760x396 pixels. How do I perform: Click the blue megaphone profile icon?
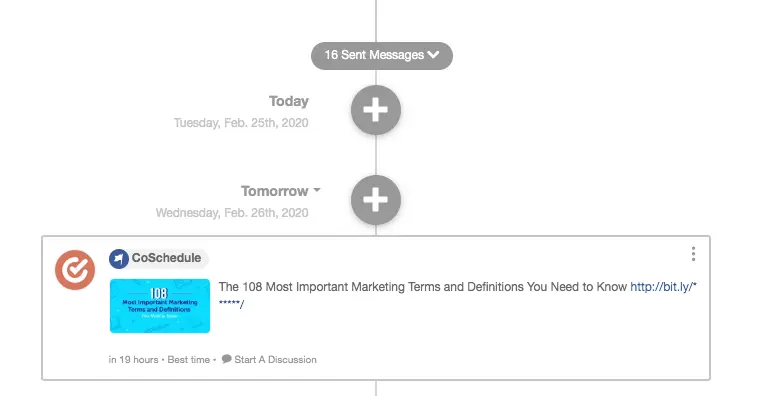coord(119,258)
